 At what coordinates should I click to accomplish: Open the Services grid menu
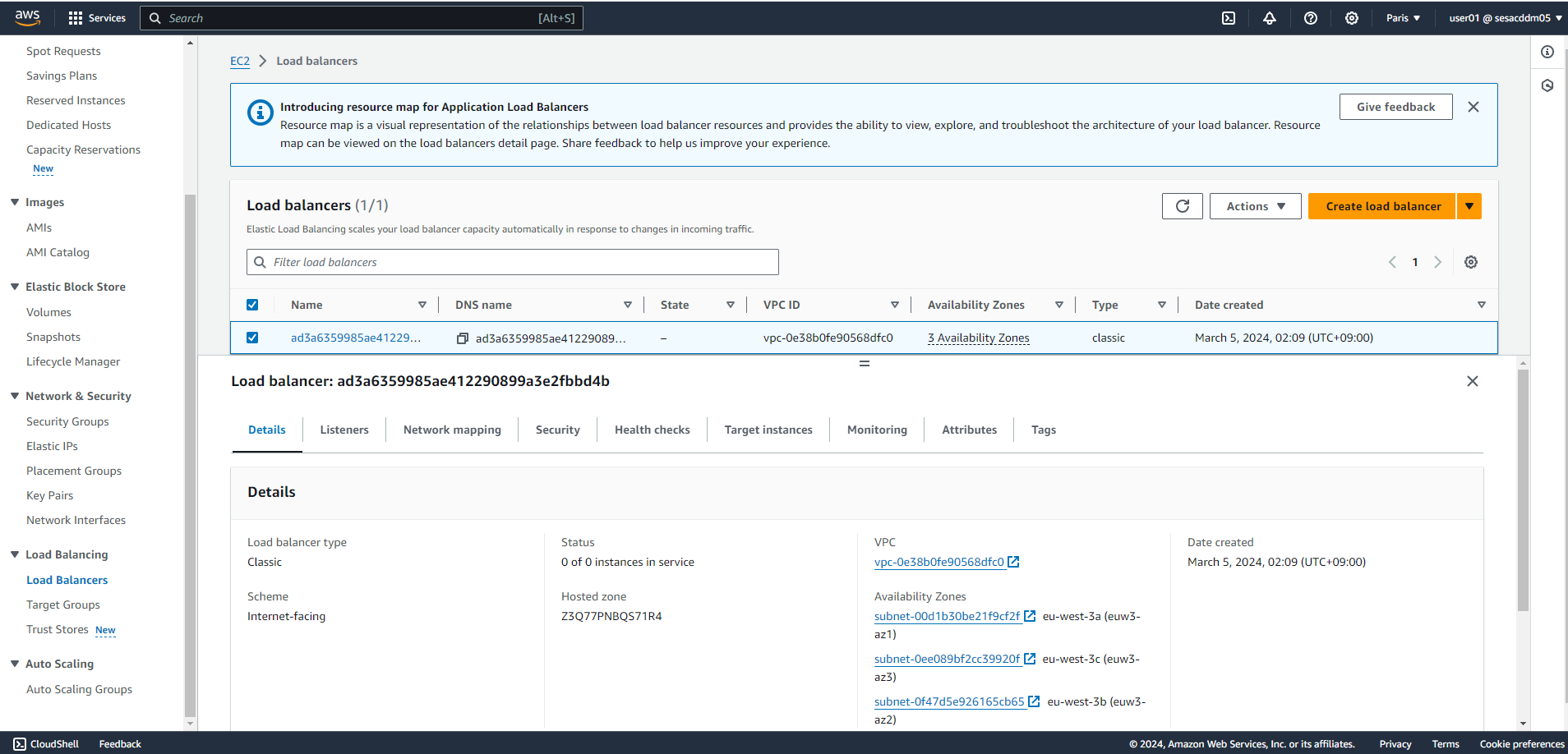[x=97, y=18]
